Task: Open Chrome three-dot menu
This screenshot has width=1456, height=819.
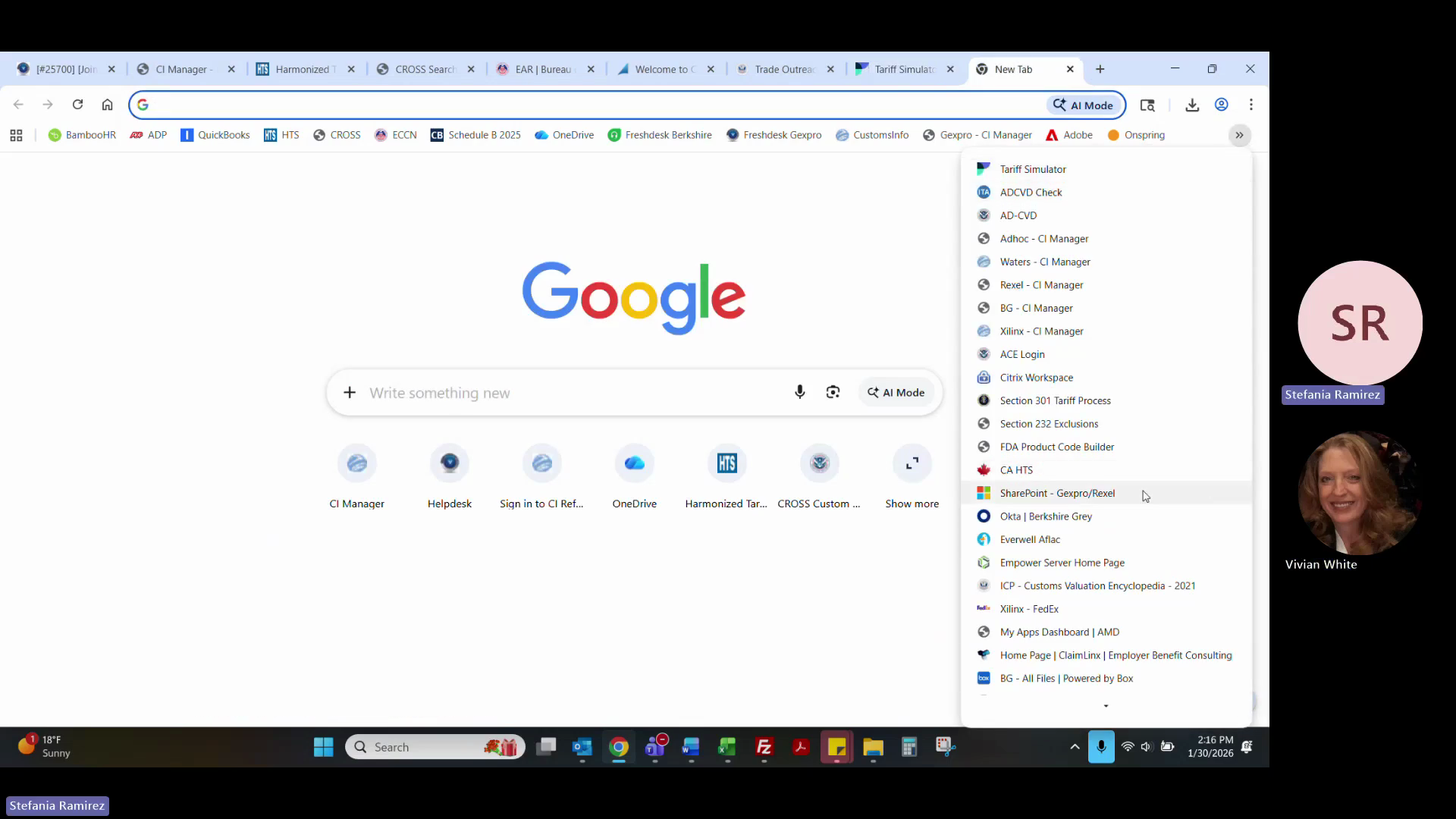Action: click(x=1251, y=105)
